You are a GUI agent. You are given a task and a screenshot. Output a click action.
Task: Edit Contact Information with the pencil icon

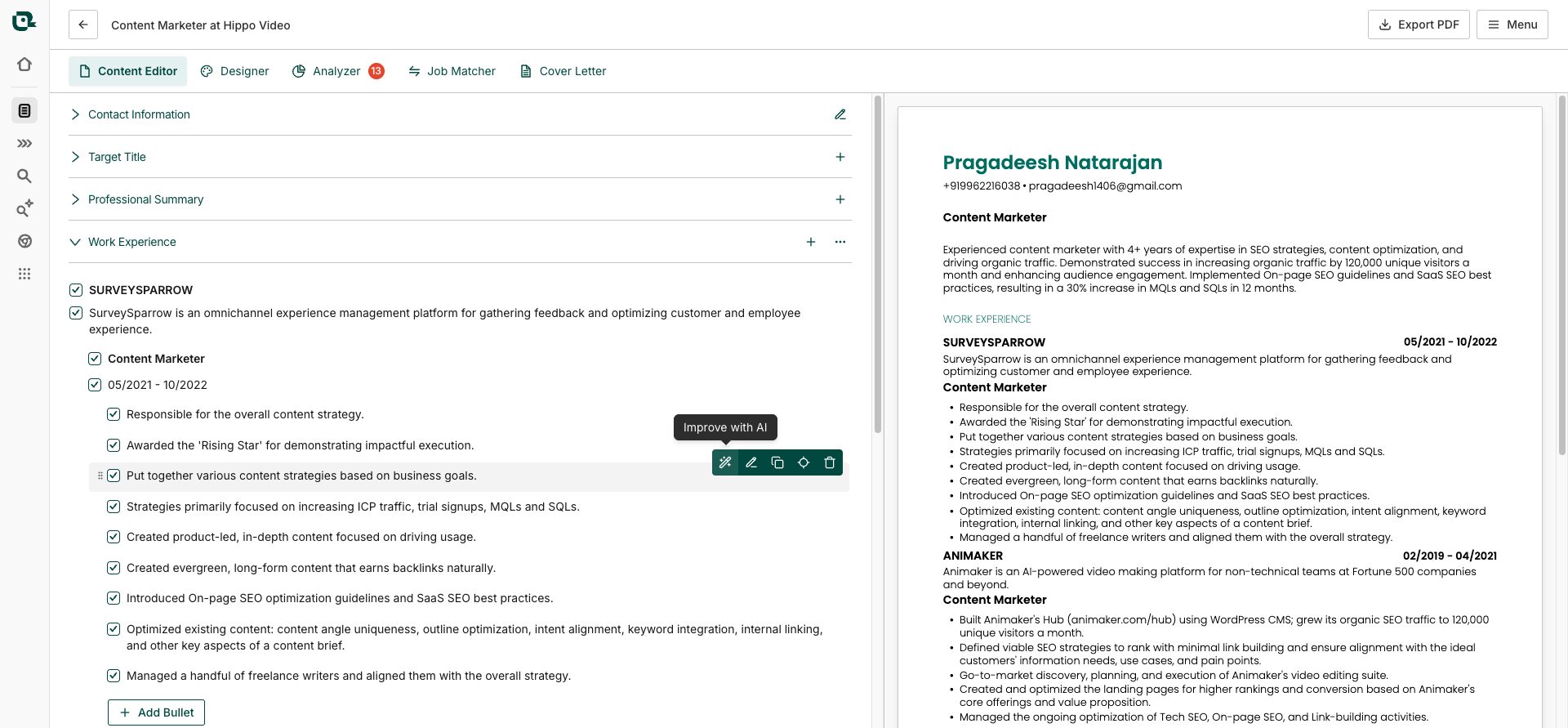click(840, 114)
